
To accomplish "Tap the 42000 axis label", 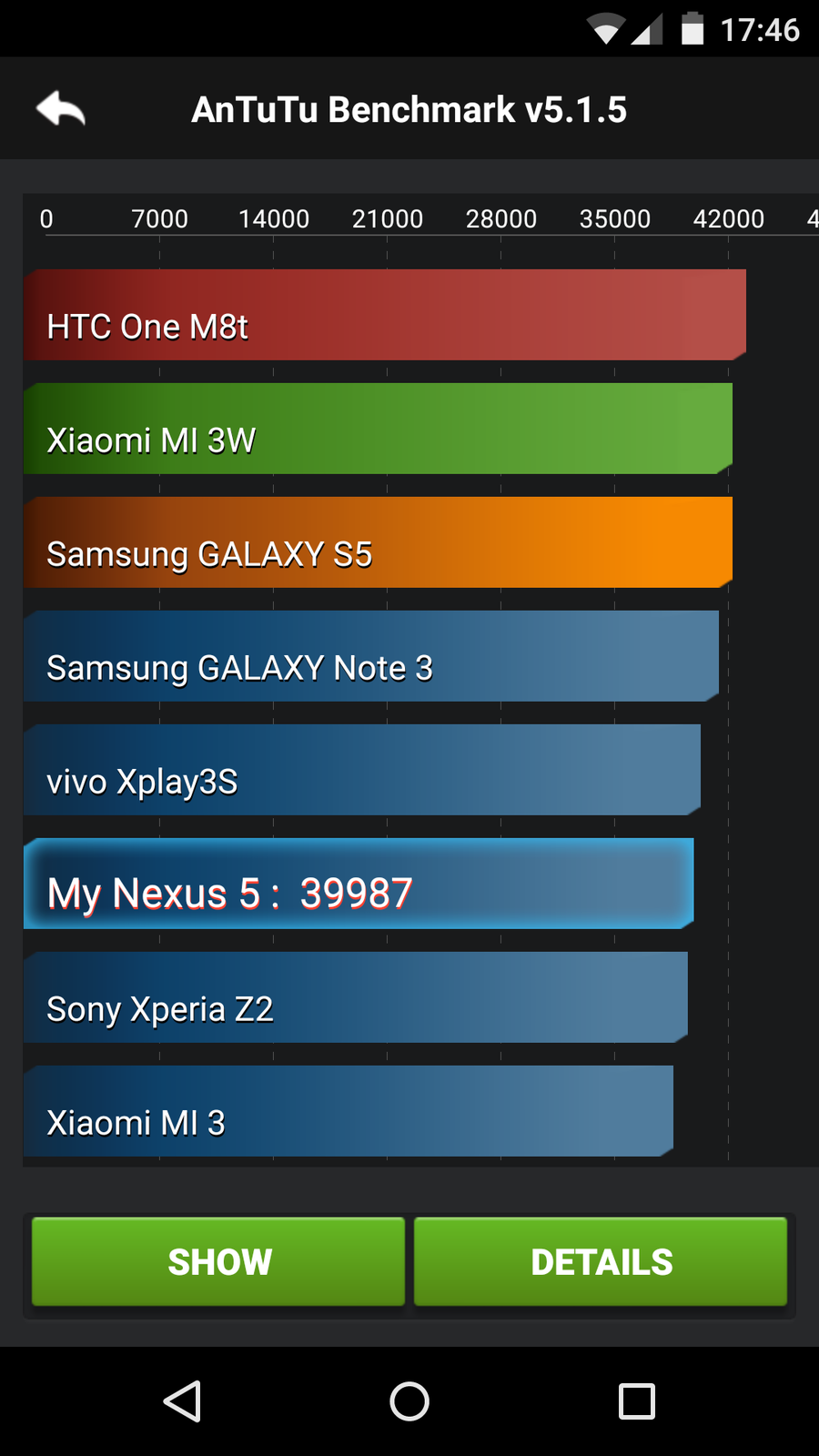I will pyautogui.click(x=728, y=218).
